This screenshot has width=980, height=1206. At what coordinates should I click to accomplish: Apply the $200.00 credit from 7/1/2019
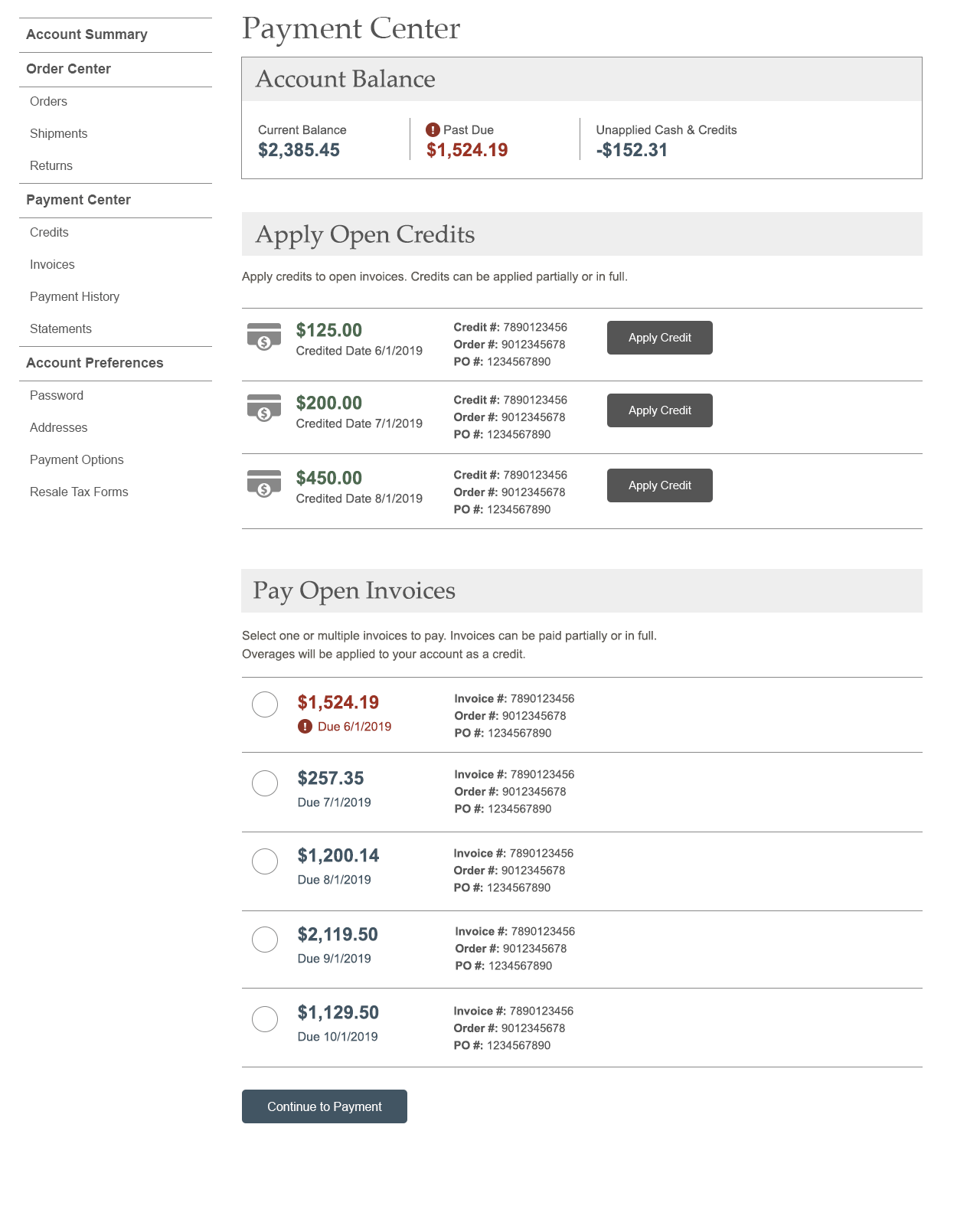(x=660, y=410)
